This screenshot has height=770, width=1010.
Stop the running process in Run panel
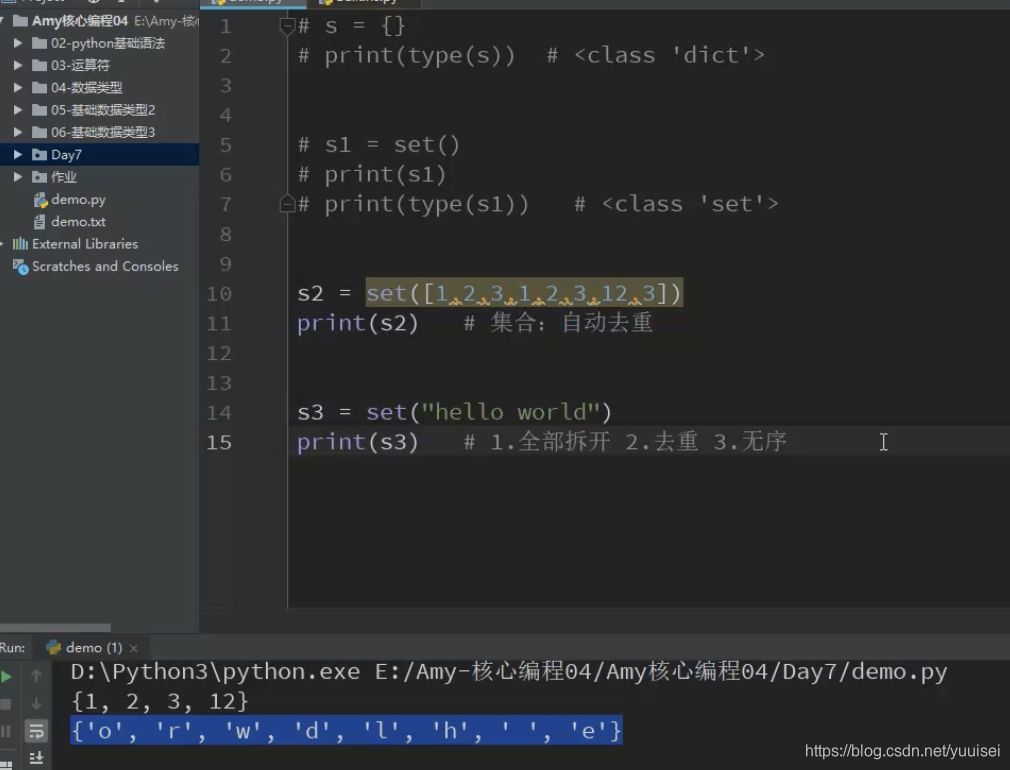[x=5, y=704]
